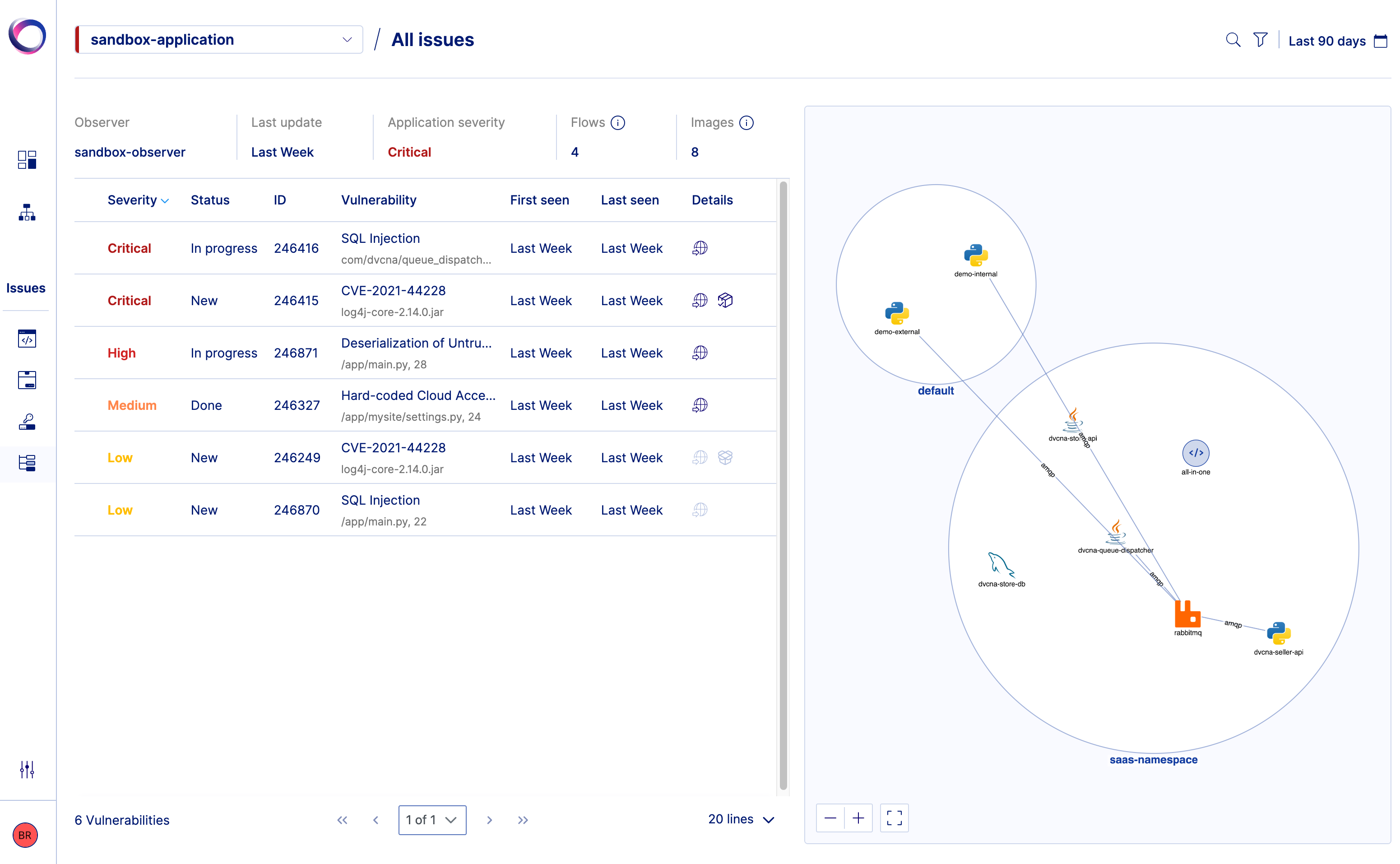Open the topology hierarchy sidebar icon
The height and width of the screenshot is (864, 1400).
coord(27,212)
